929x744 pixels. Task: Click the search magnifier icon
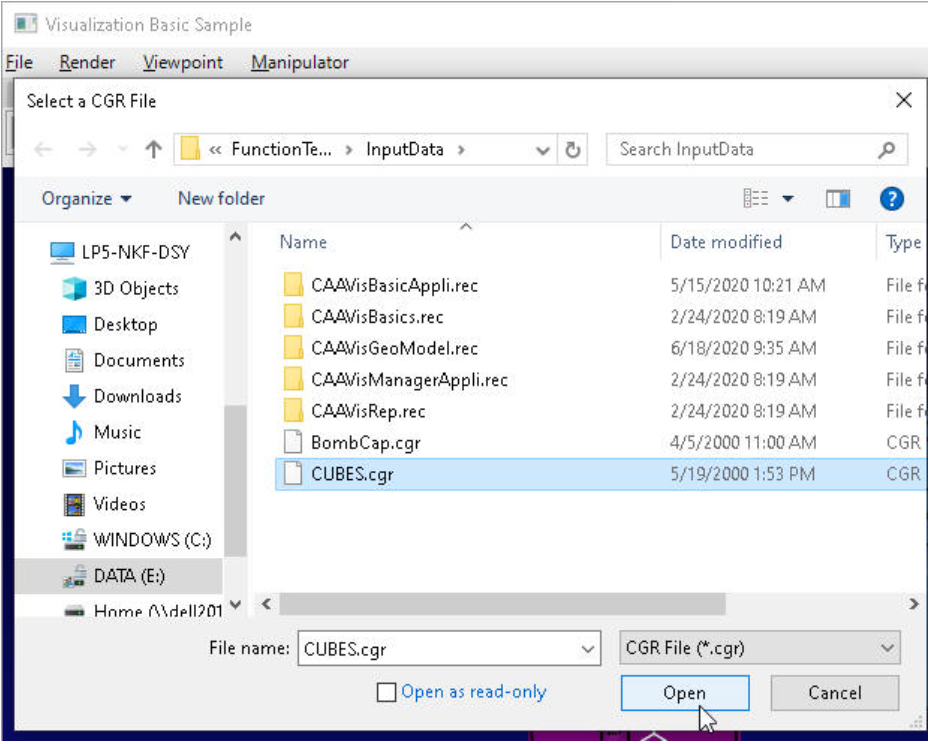click(886, 150)
